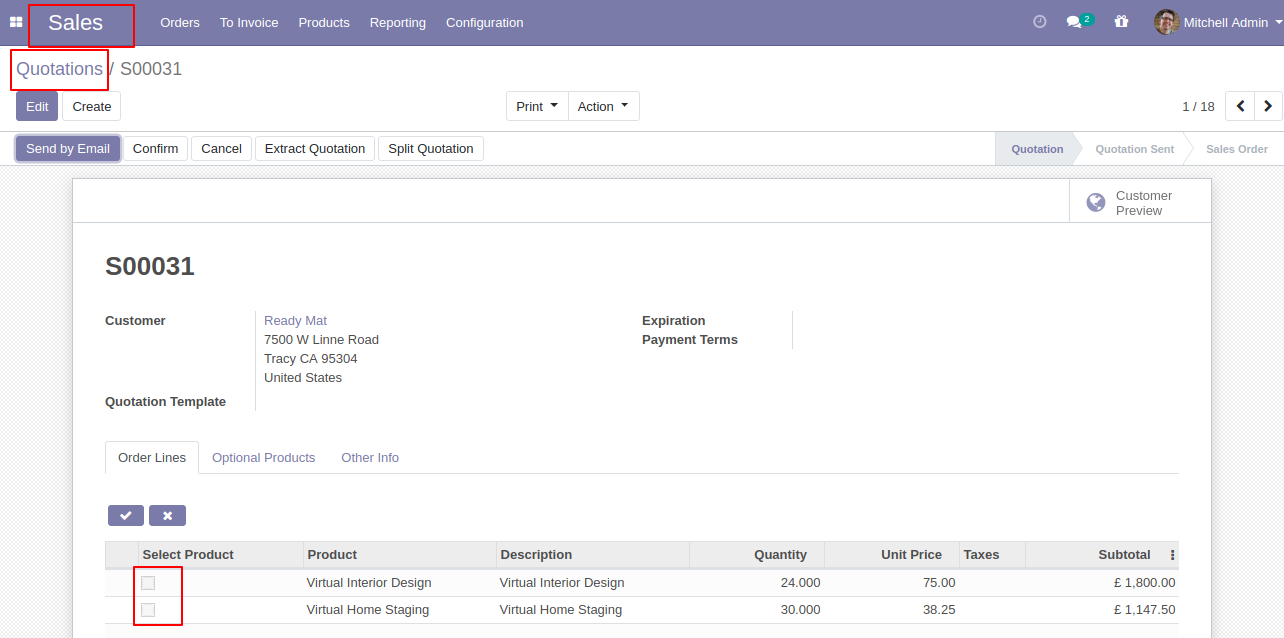Select Quotation status stage
This screenshot has width=1284, height=638.
click(x=1037, y=149)
